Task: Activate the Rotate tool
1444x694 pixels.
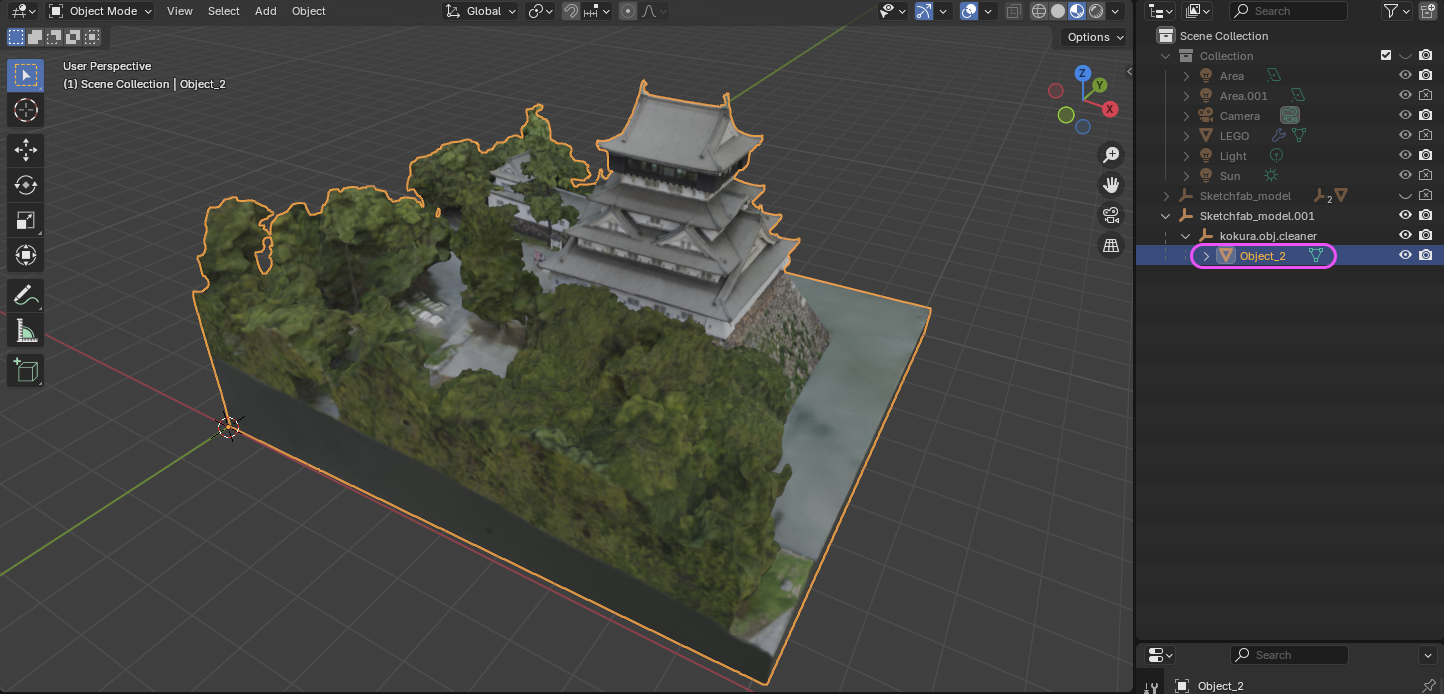Action: pyautogui.click(x=25, y=185)
